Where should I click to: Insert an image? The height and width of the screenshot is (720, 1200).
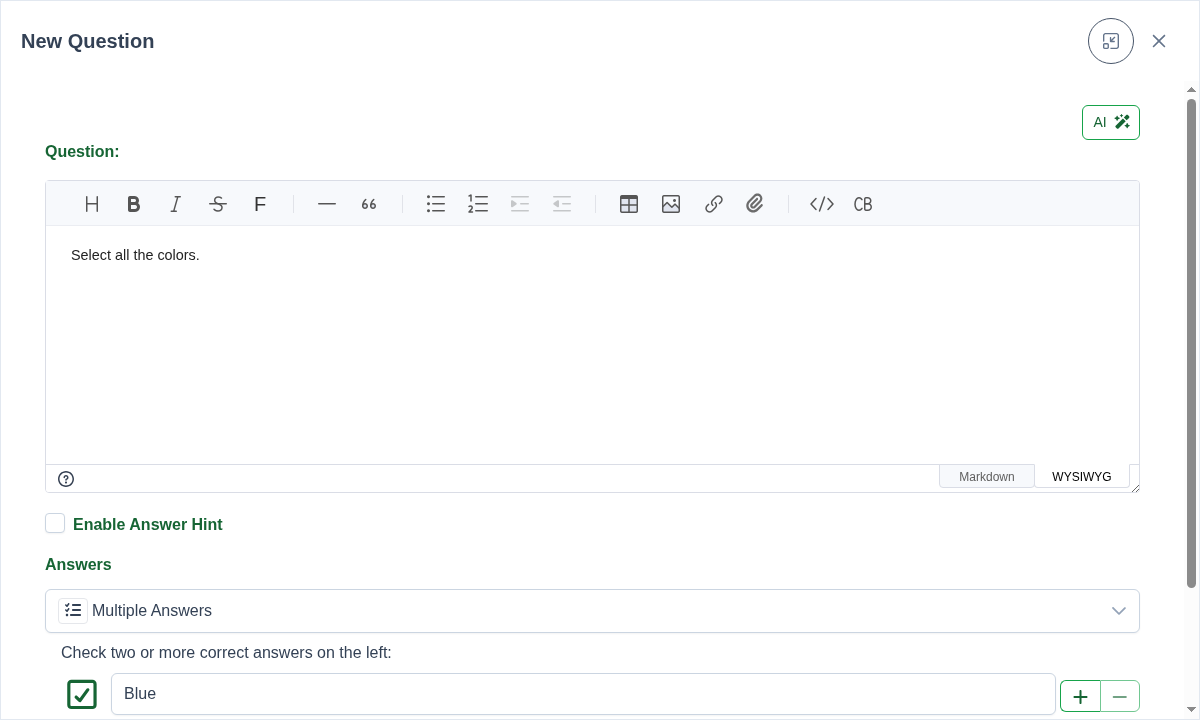click(671, 204)
